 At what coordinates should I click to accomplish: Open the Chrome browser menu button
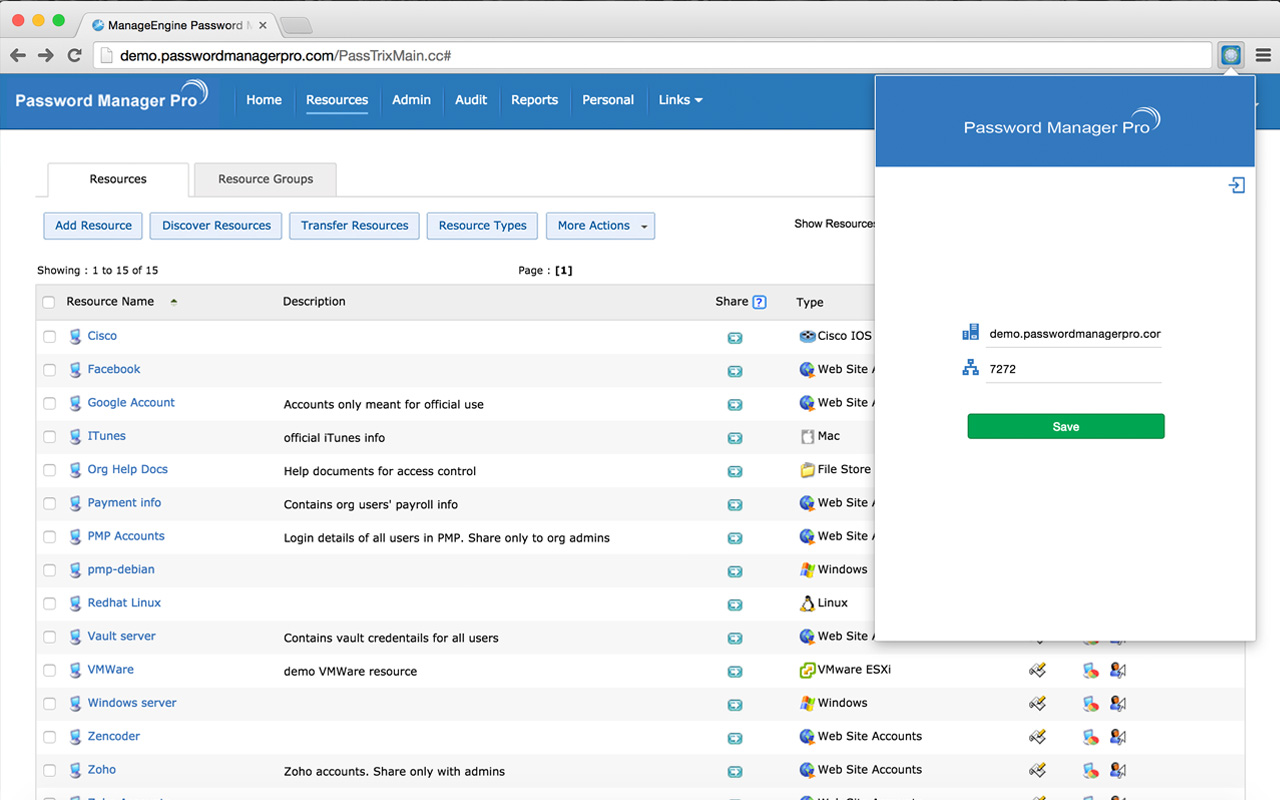pyautogui.click(x=1262, y=55)
